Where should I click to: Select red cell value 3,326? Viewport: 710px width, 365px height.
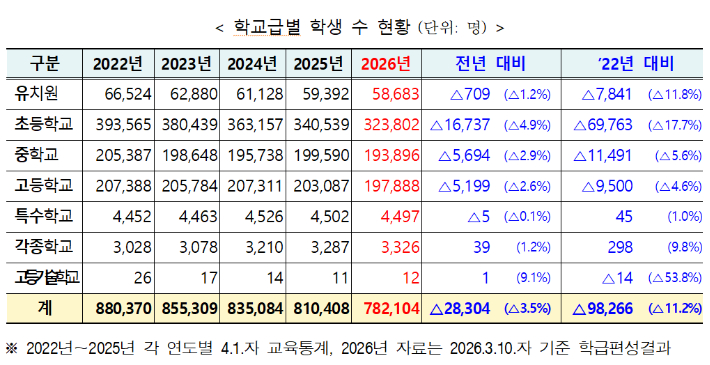[x=400, y=248]
